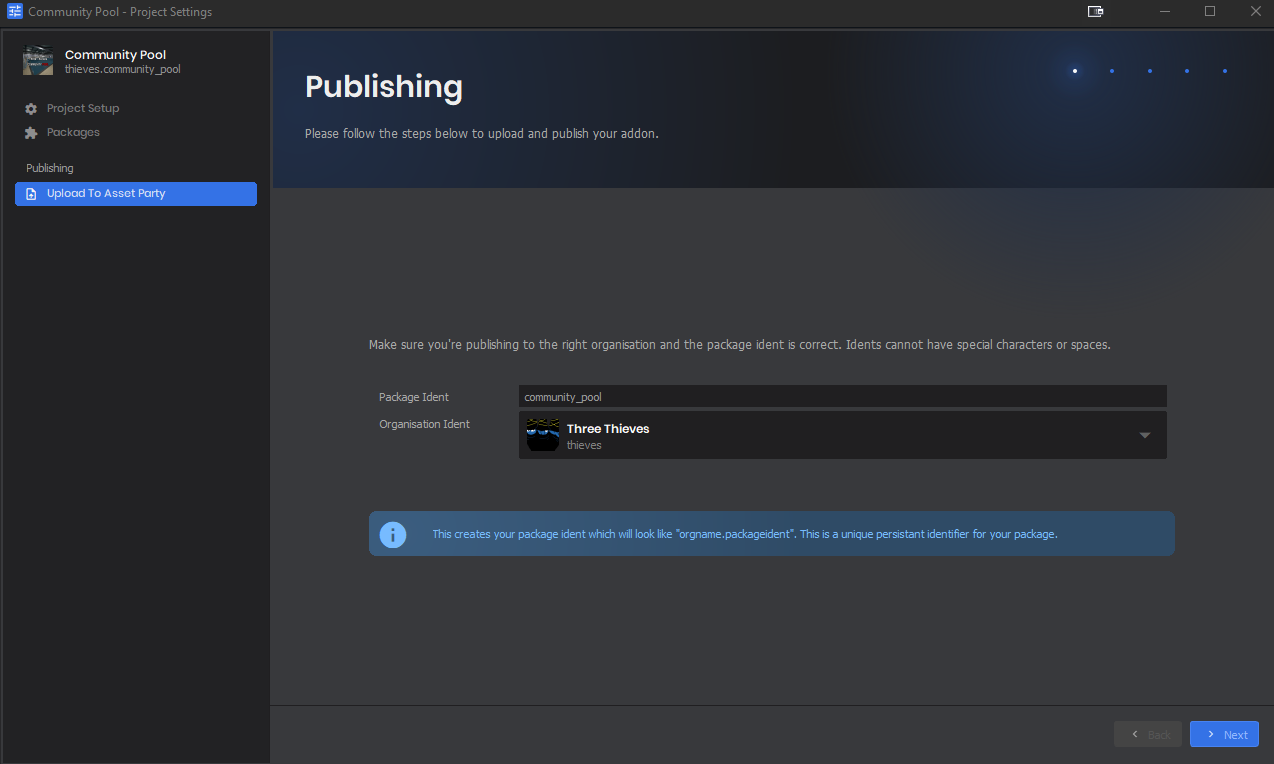
Task: Click the Packages puzzle piece icon
Action: click(x=31, y=133)
